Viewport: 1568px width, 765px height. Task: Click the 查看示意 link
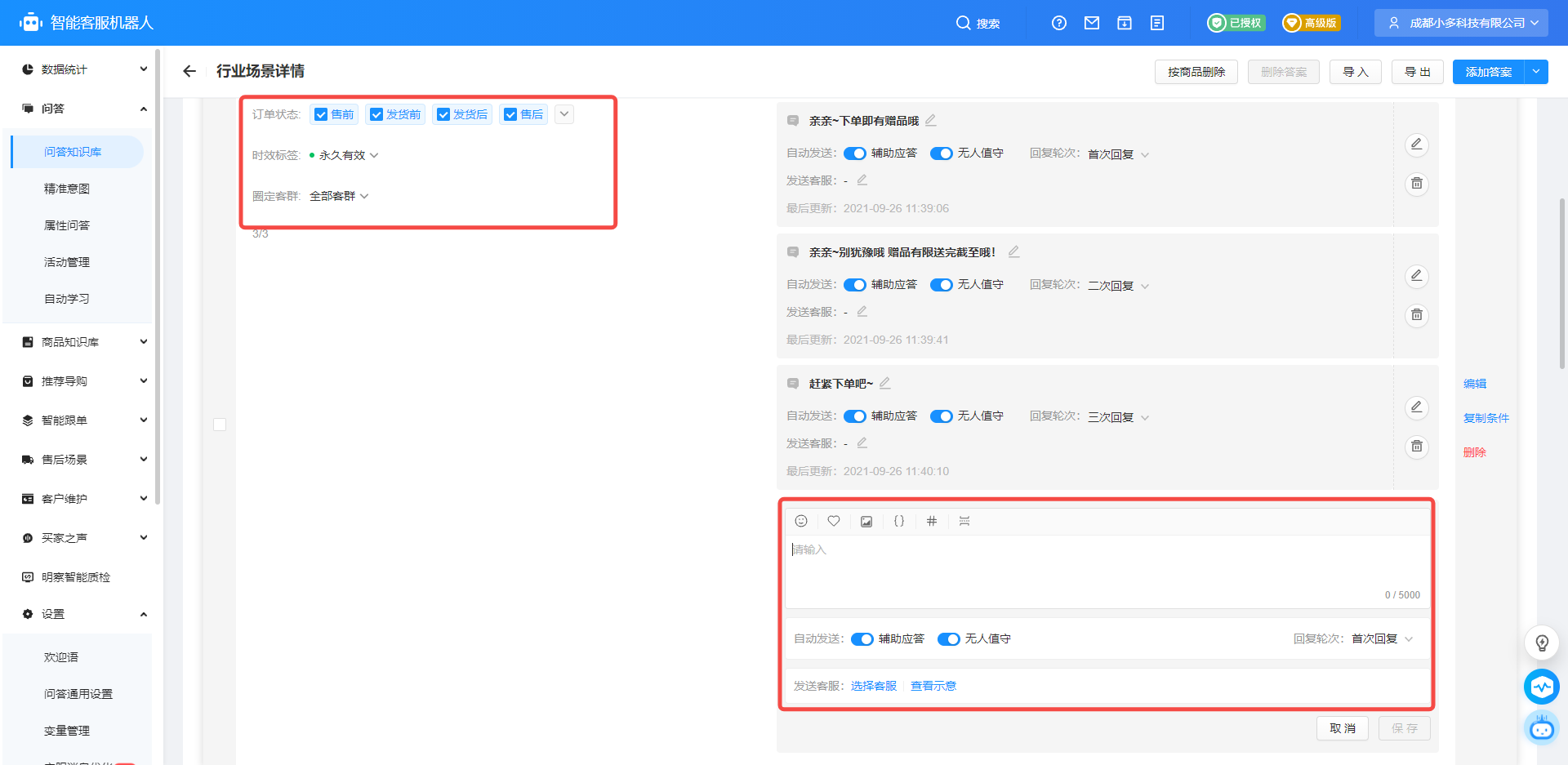click(x=933, y=686)
